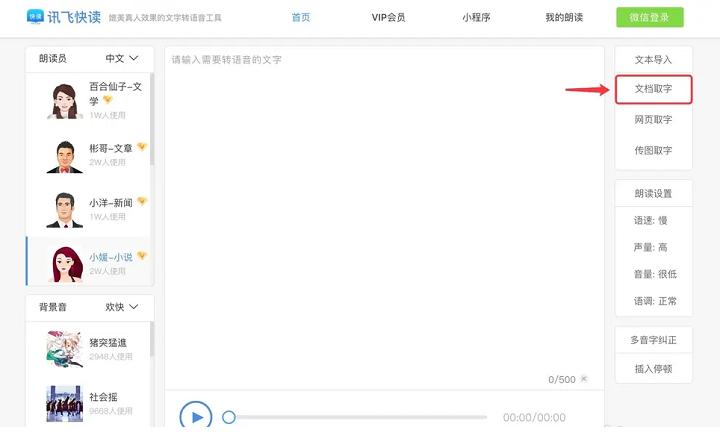This screenshot has height=432, width=720.
Task: Expand the 中文 language dropdown
Action: [122, 58]
